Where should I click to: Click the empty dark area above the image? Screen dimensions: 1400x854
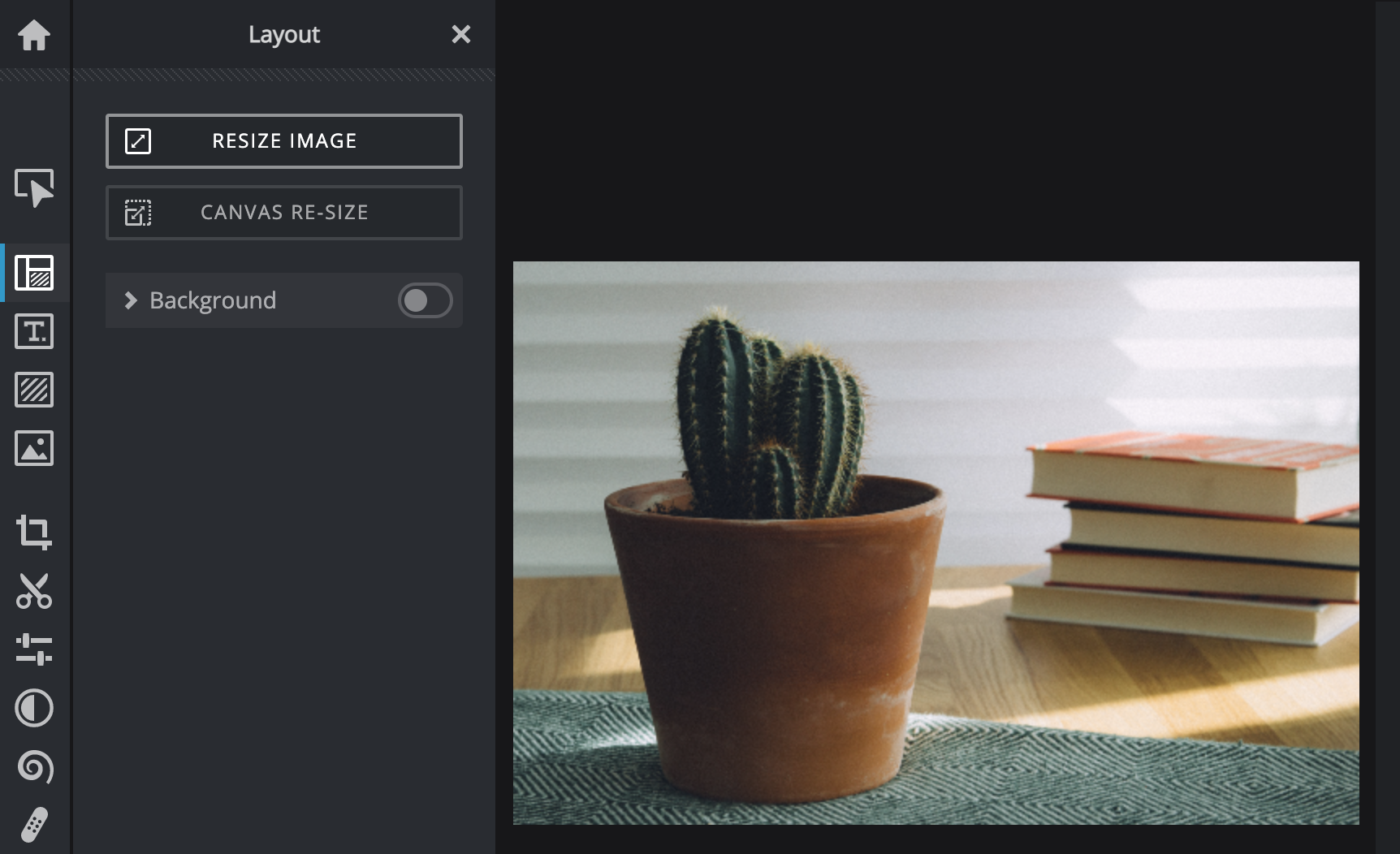(934, 130)
